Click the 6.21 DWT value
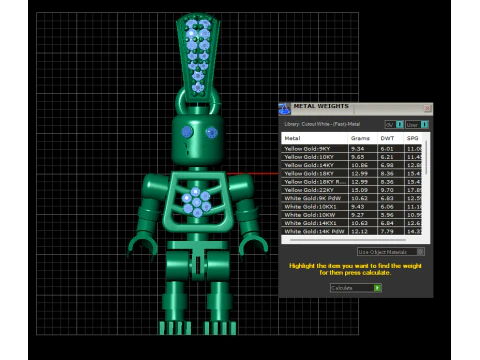480x360 pixels. coord(387,157)
